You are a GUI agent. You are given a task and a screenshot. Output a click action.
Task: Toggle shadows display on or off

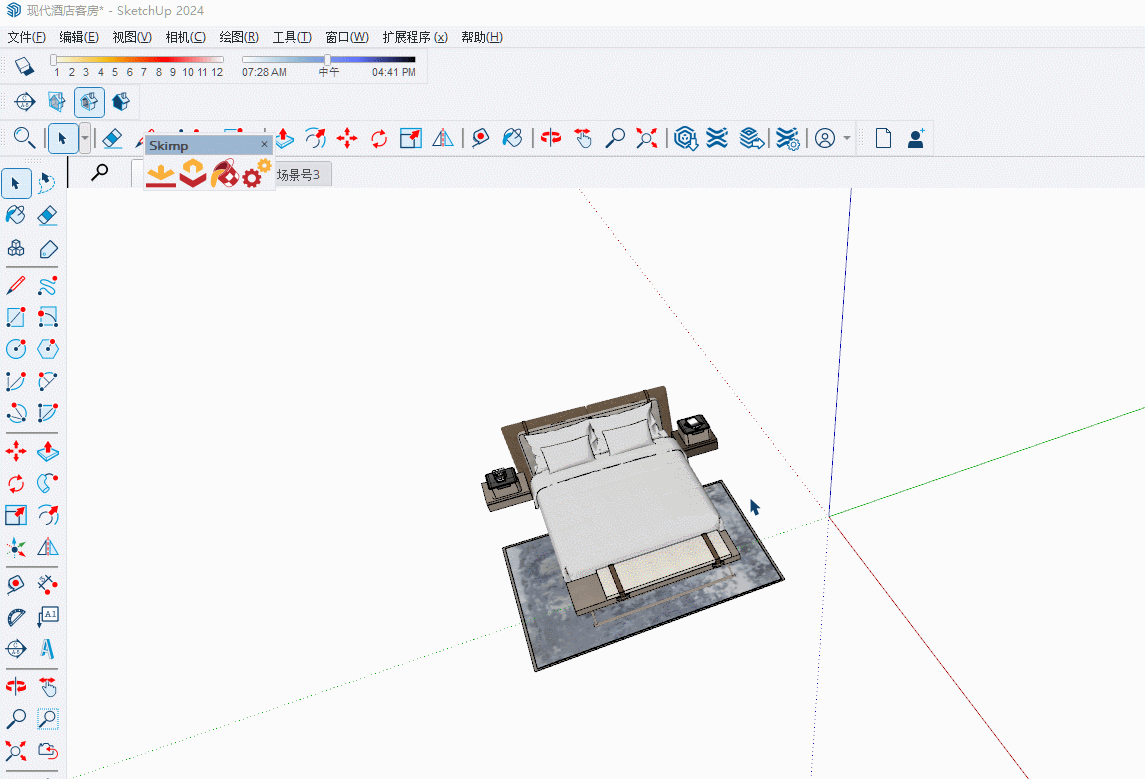26,67
